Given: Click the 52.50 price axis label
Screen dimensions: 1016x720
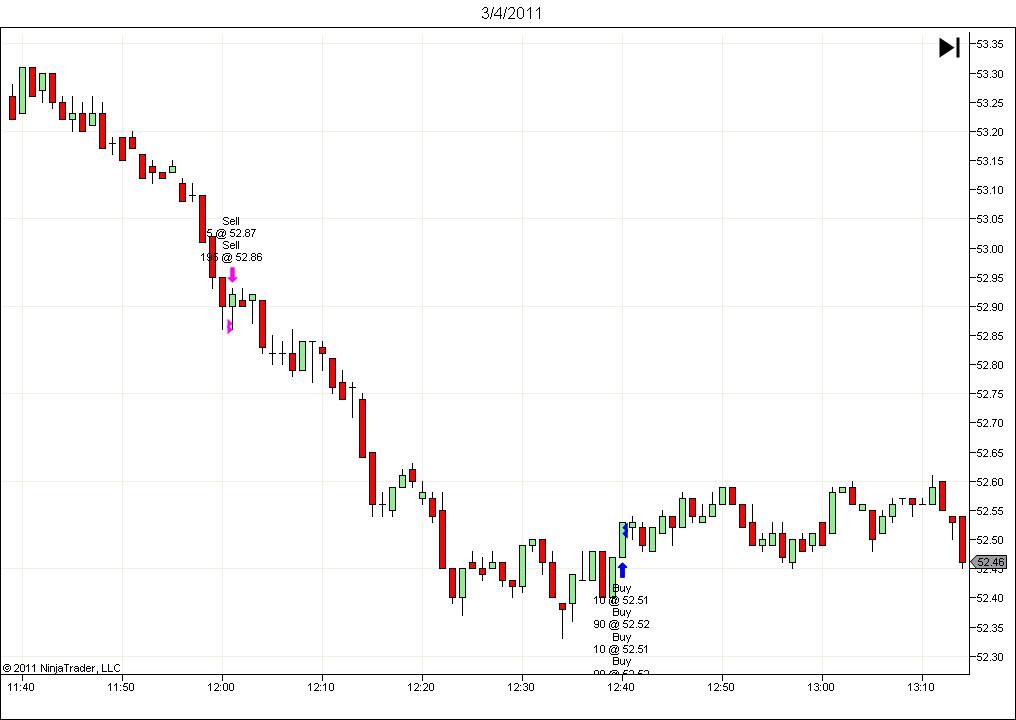Looking at the screenshot, I should point(989,540).
